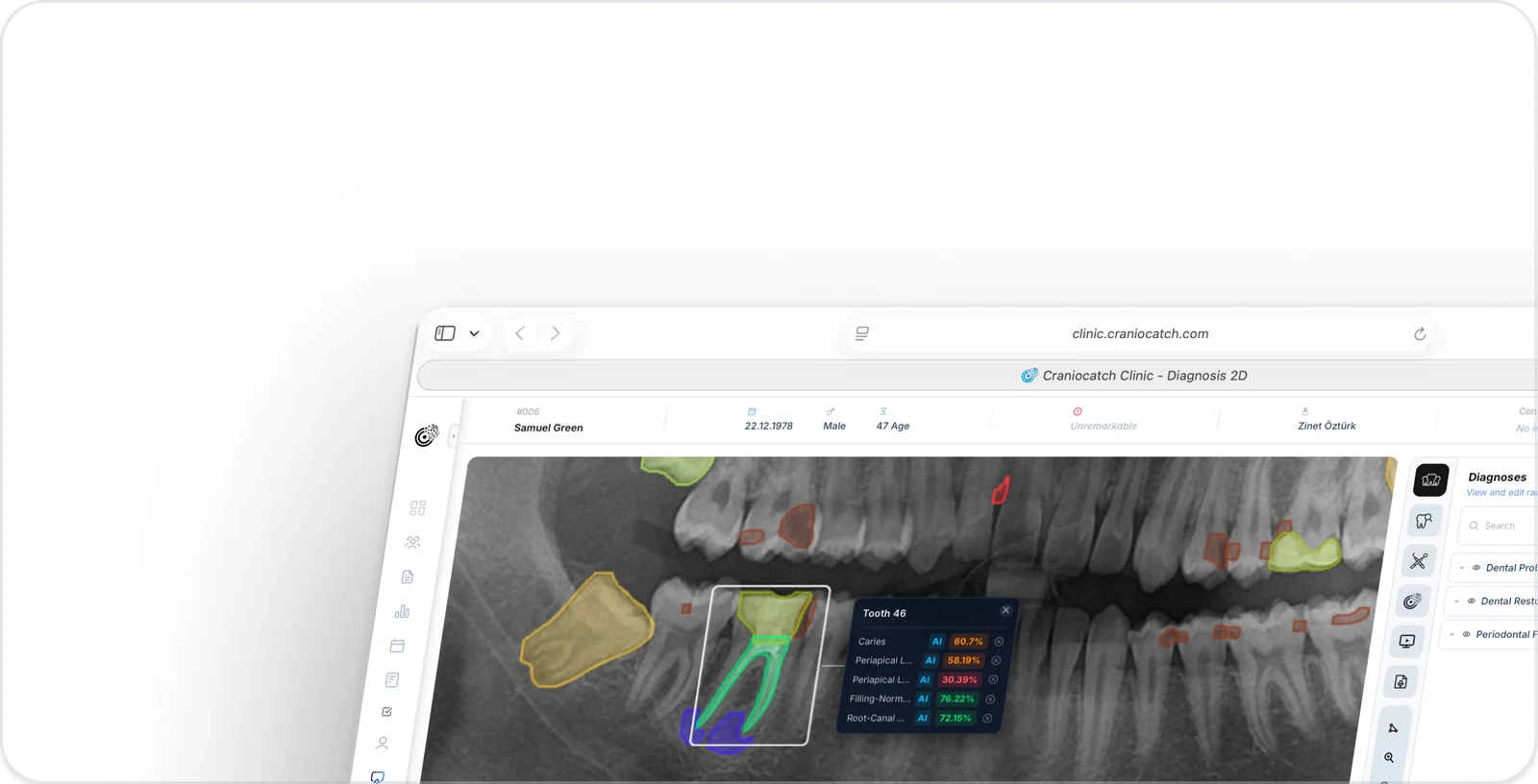Toggle visibility eye of Dental Resto group
The height and width of the screenshot is (784, 1538).
coord(1471,601)
